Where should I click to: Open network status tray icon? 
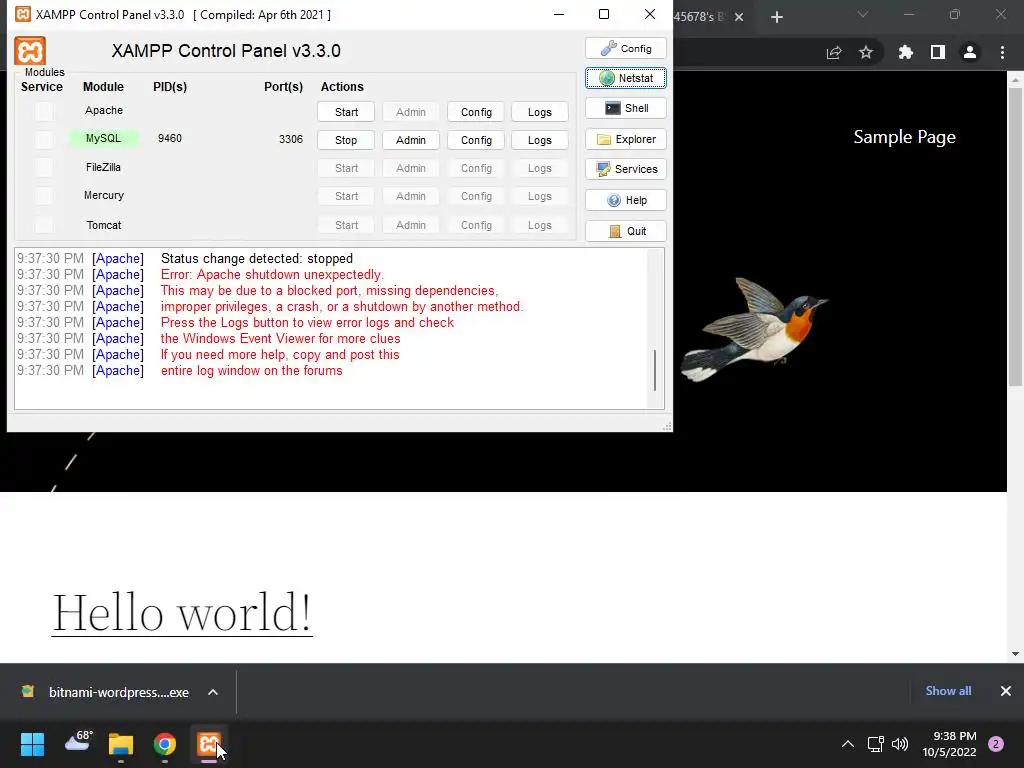tap(875, 744)
